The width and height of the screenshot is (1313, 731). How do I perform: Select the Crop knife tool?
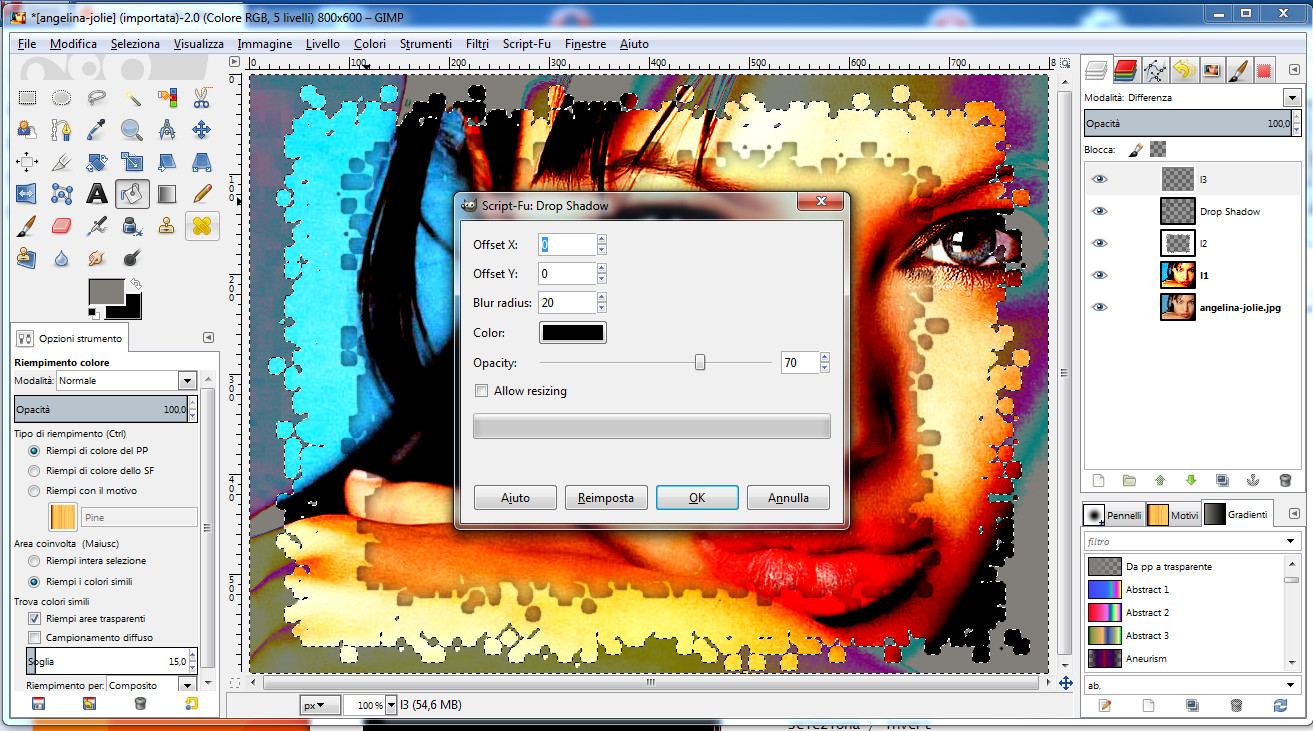62,161
